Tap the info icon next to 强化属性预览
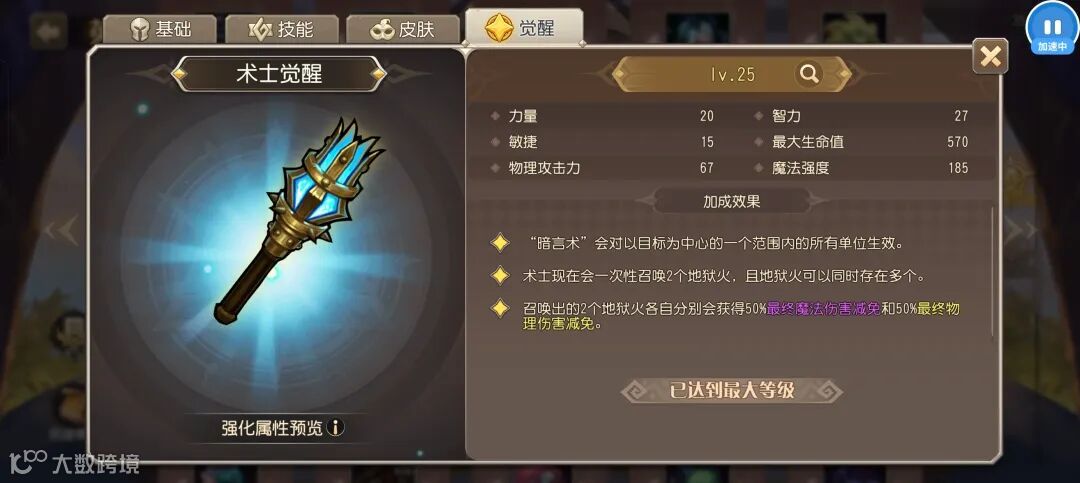Viewport: 1080px width, 483px height. pyautogui.click(x=335, y=427)
